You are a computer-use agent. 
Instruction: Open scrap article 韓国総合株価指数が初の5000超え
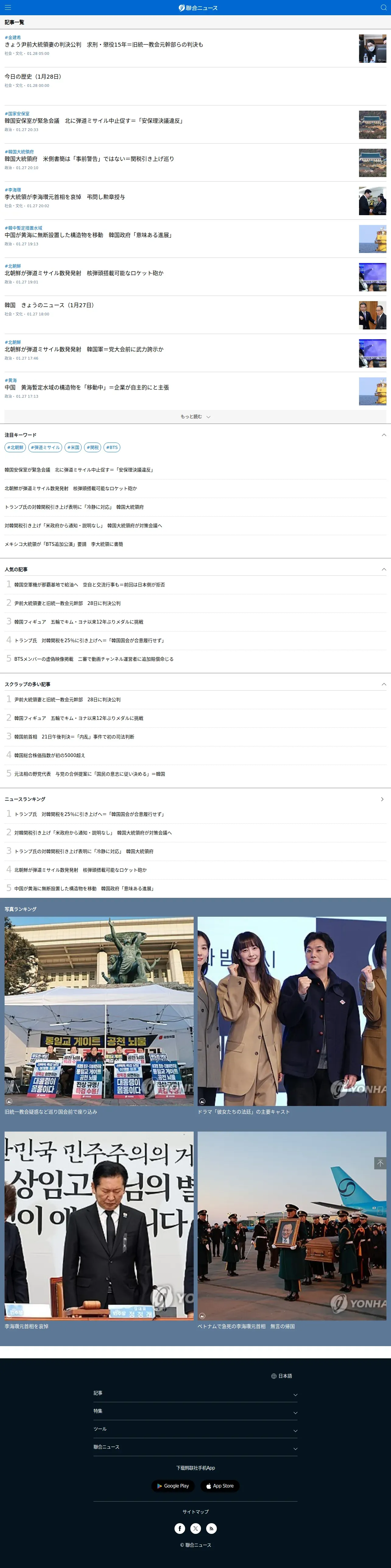pos(50,756)
